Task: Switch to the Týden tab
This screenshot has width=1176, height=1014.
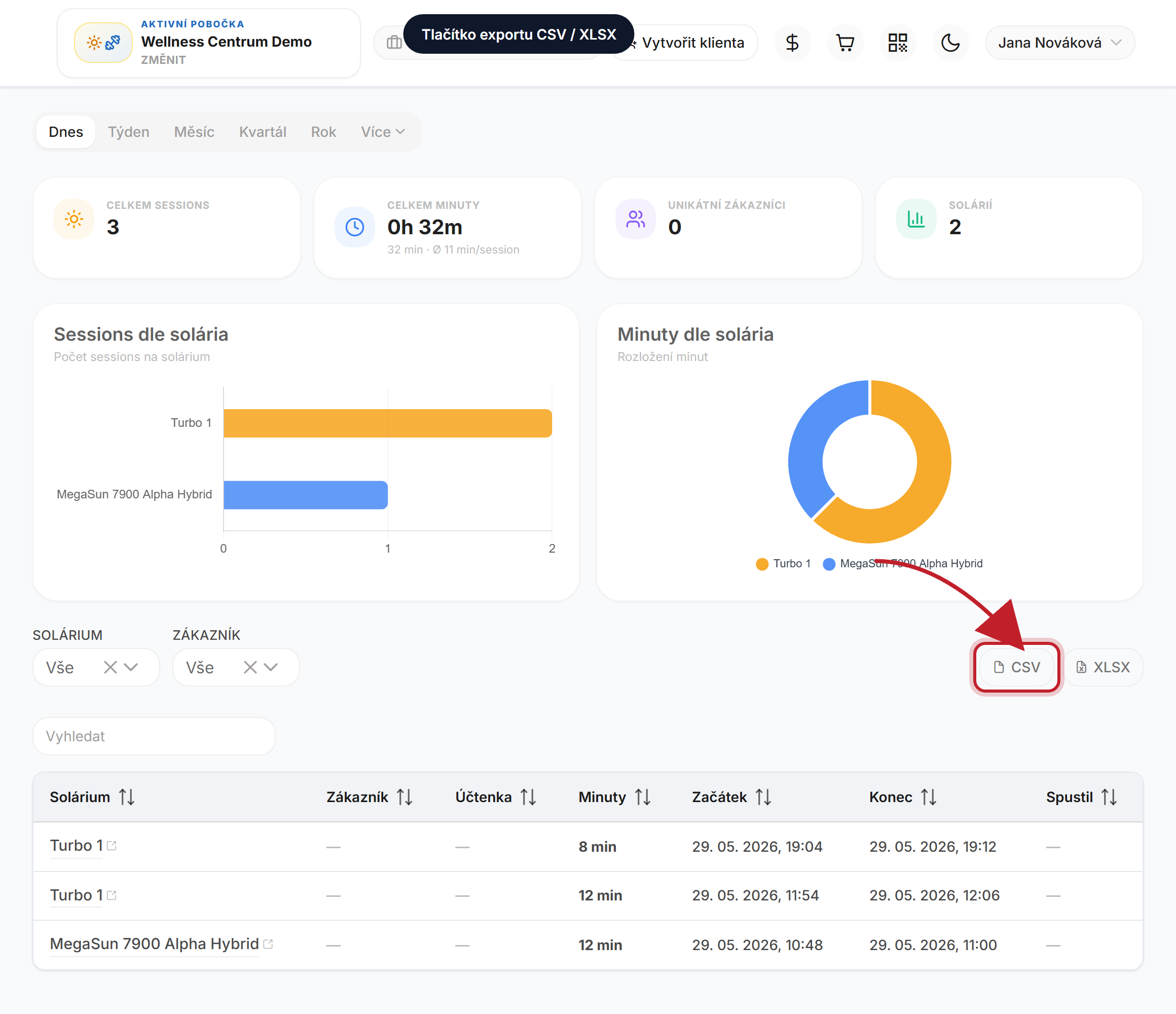Action: (129, 132)
